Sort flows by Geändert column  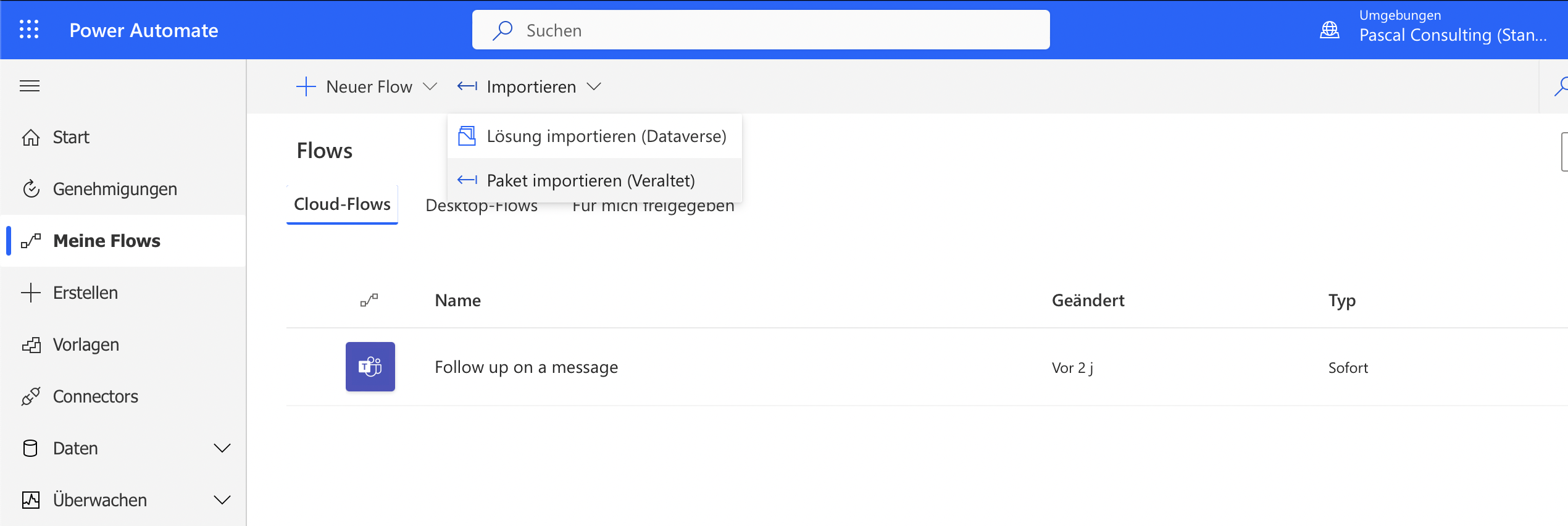1088,301
